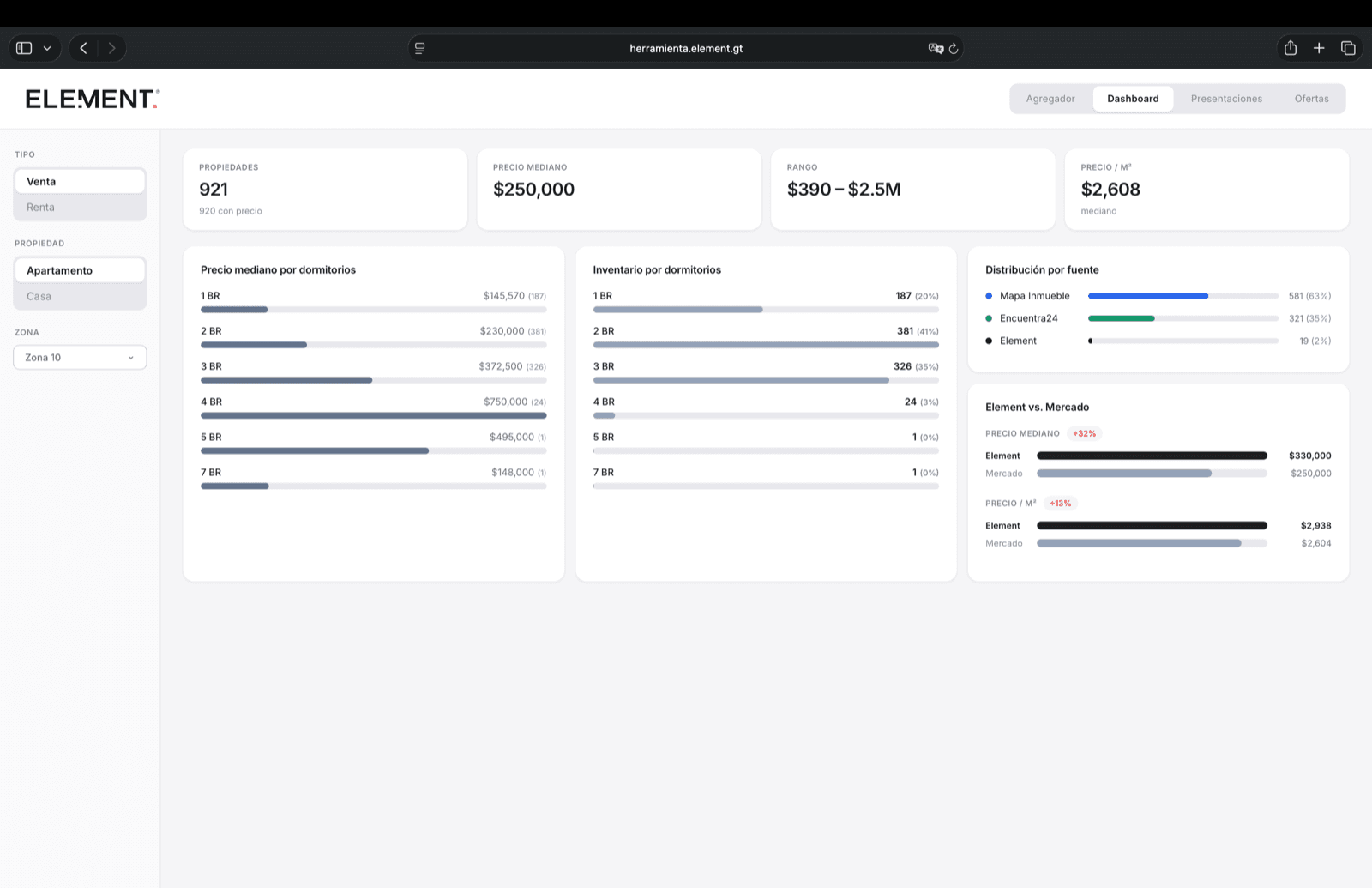1372x888 pixels.
Task: Open the Zona 10 dropdown
Action: pyautogui.click(x=80, y=357)
